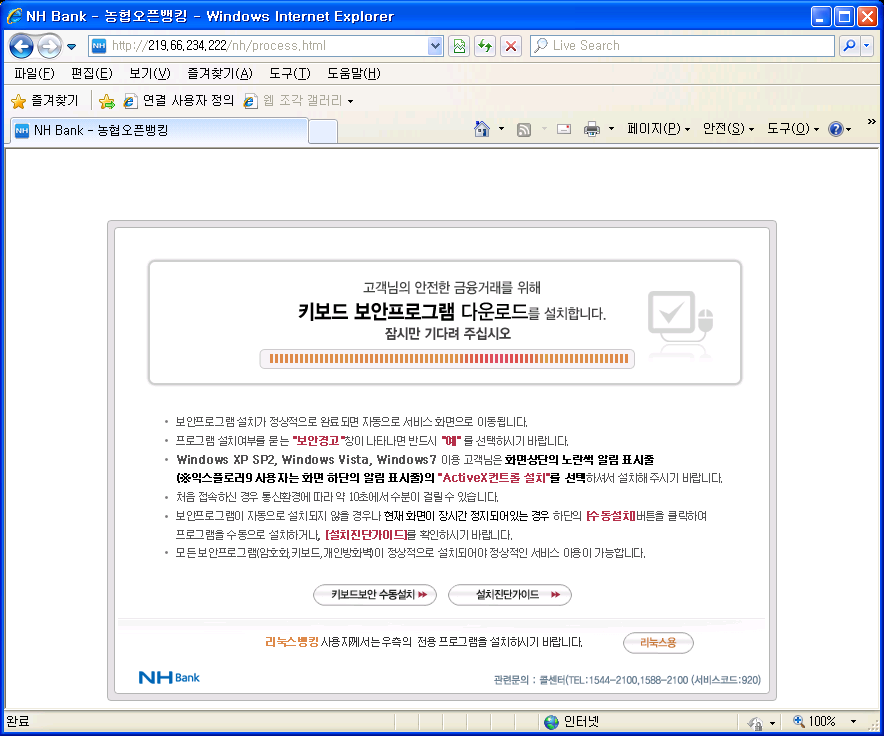Screen dimensions: 884x736
Task: Click the green Refresh icon
Action: (485, 46)
